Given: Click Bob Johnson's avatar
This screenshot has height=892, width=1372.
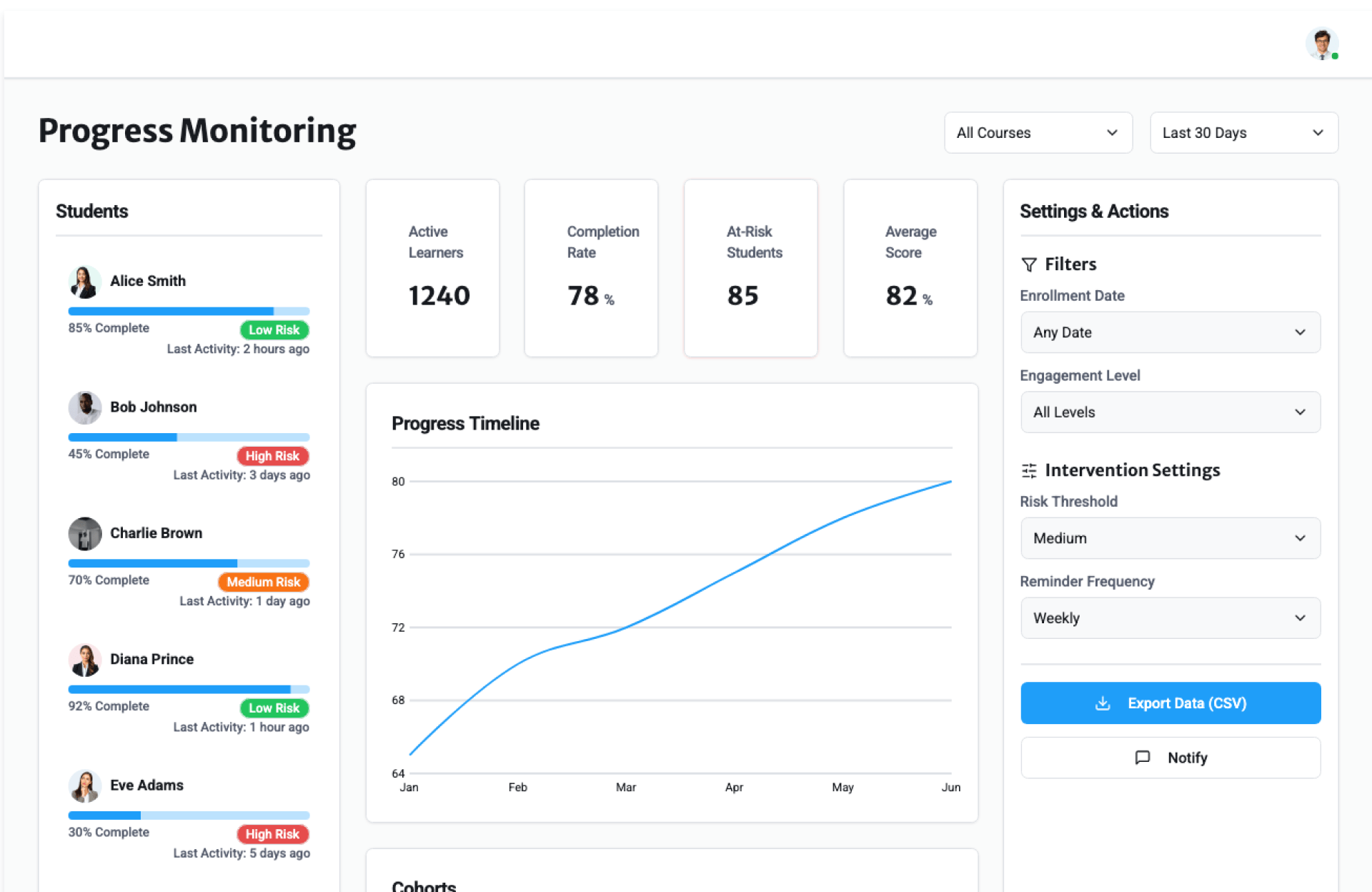Looking at the screenshot, I should tap(85, 407).
